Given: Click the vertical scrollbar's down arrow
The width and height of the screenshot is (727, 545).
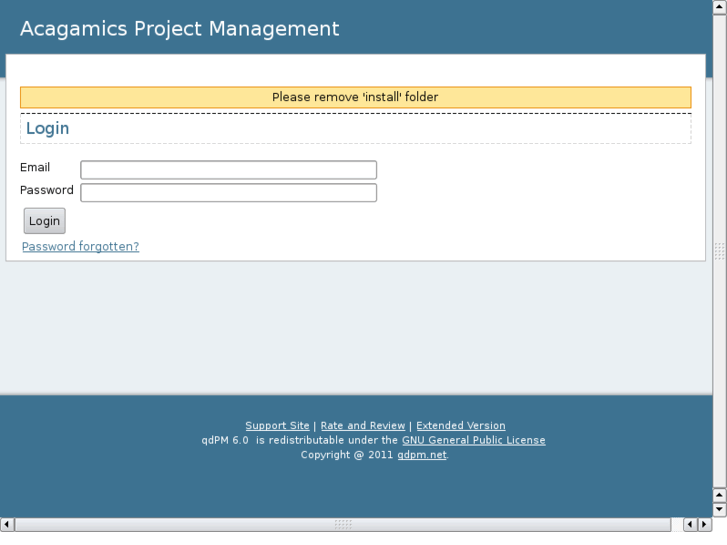Looking at the screenshot, I should click(719, 509).
